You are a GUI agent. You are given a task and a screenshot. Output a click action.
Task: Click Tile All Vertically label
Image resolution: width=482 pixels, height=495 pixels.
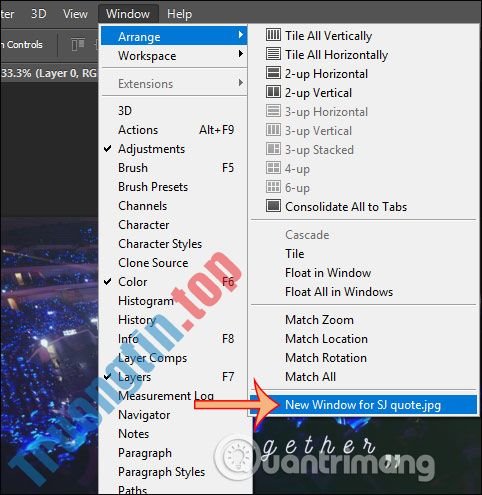tap(329, 35)
